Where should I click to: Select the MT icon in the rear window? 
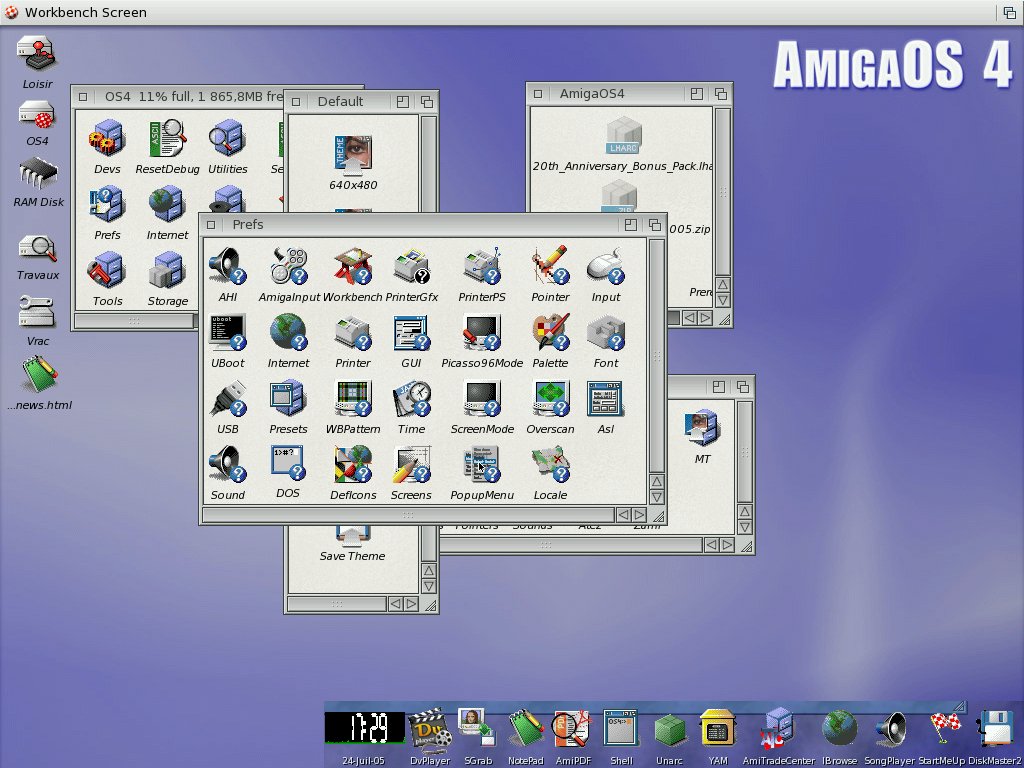(702, 428)
